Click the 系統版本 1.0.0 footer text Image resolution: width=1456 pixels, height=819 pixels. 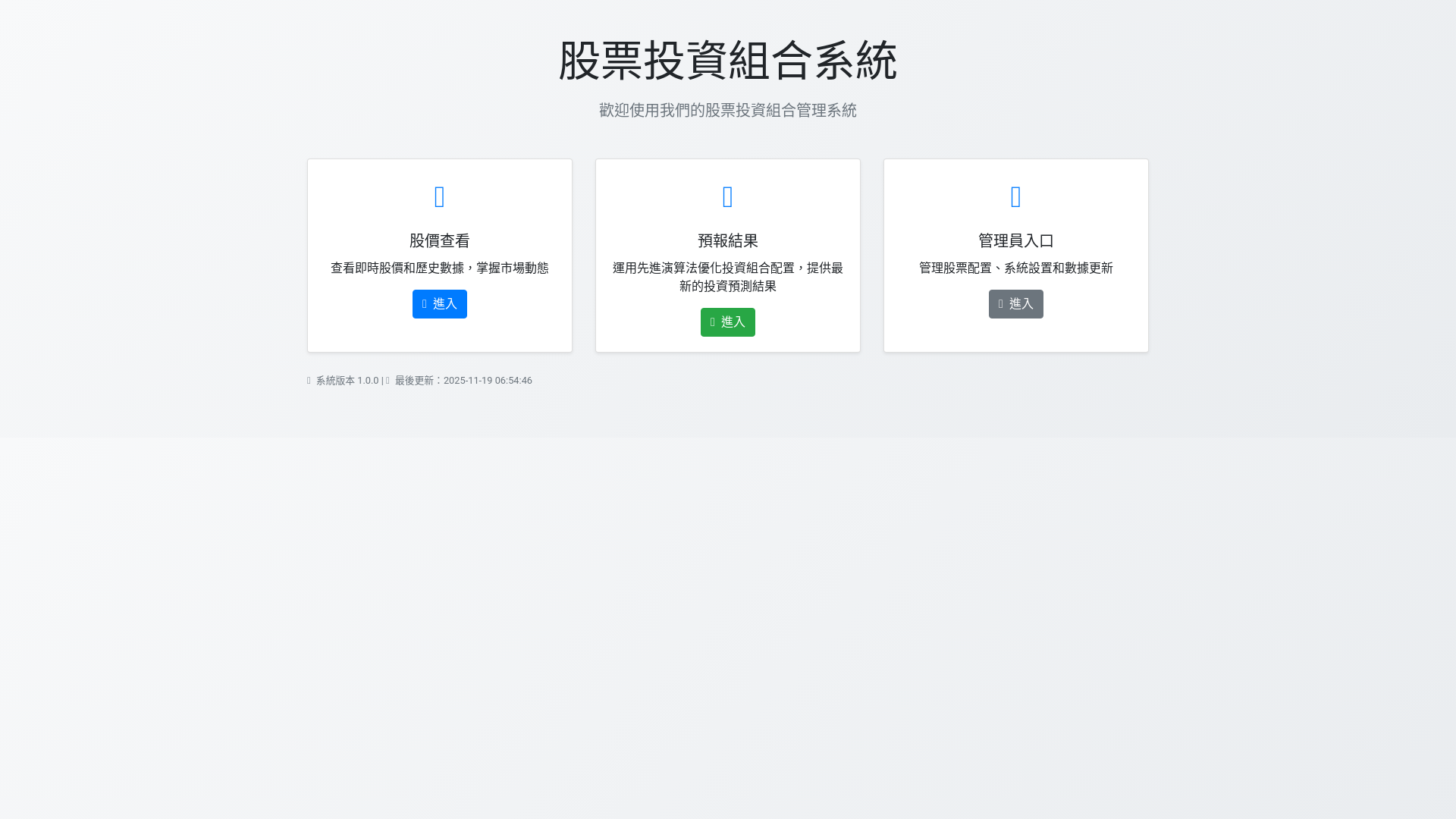[x=347, y=381]
